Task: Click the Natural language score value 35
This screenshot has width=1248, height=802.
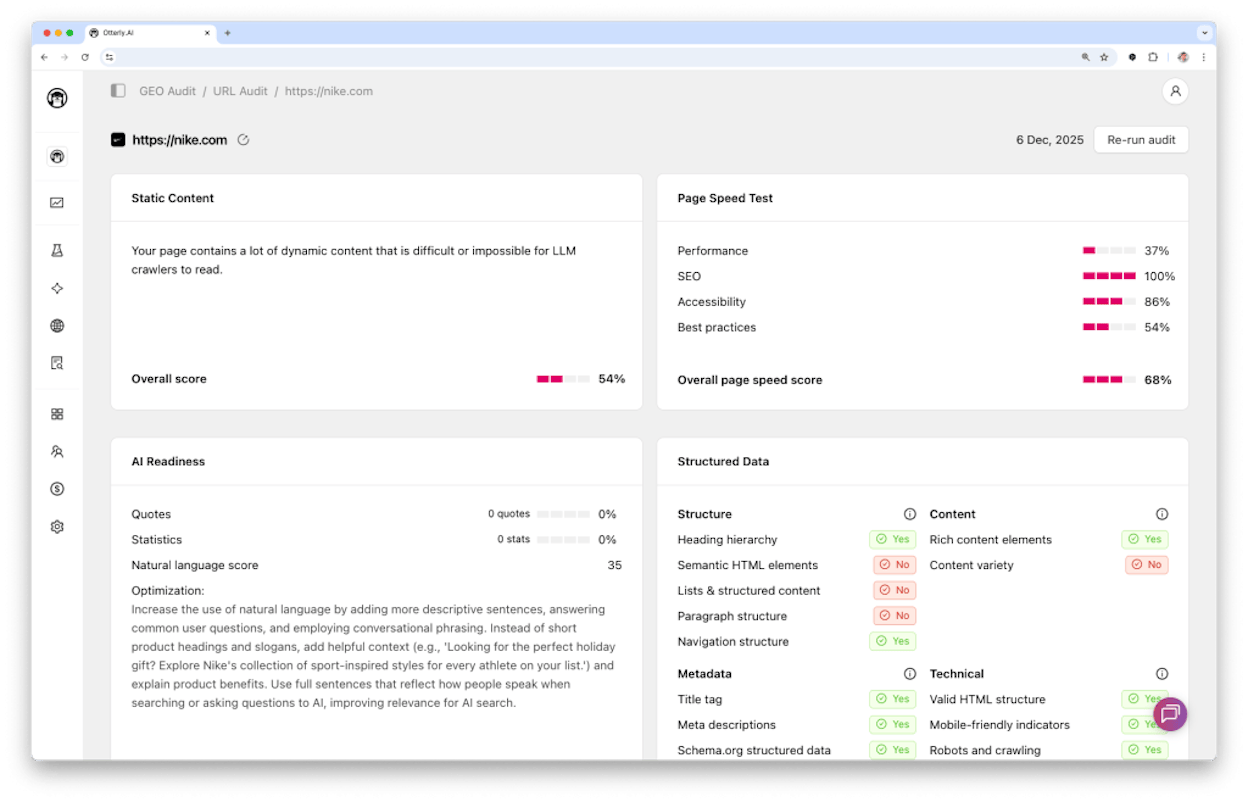Action: 615,565
